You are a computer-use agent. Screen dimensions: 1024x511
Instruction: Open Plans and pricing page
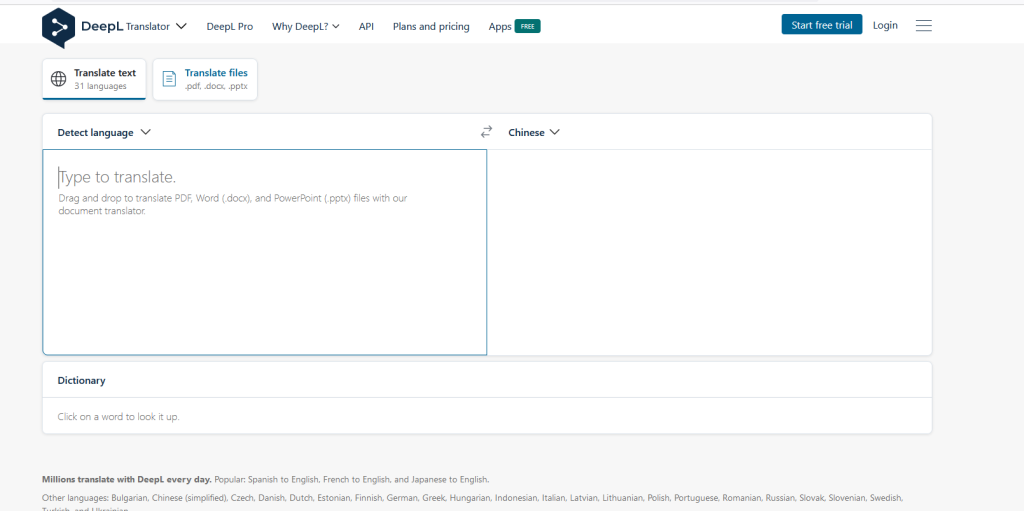coord(431,26)
